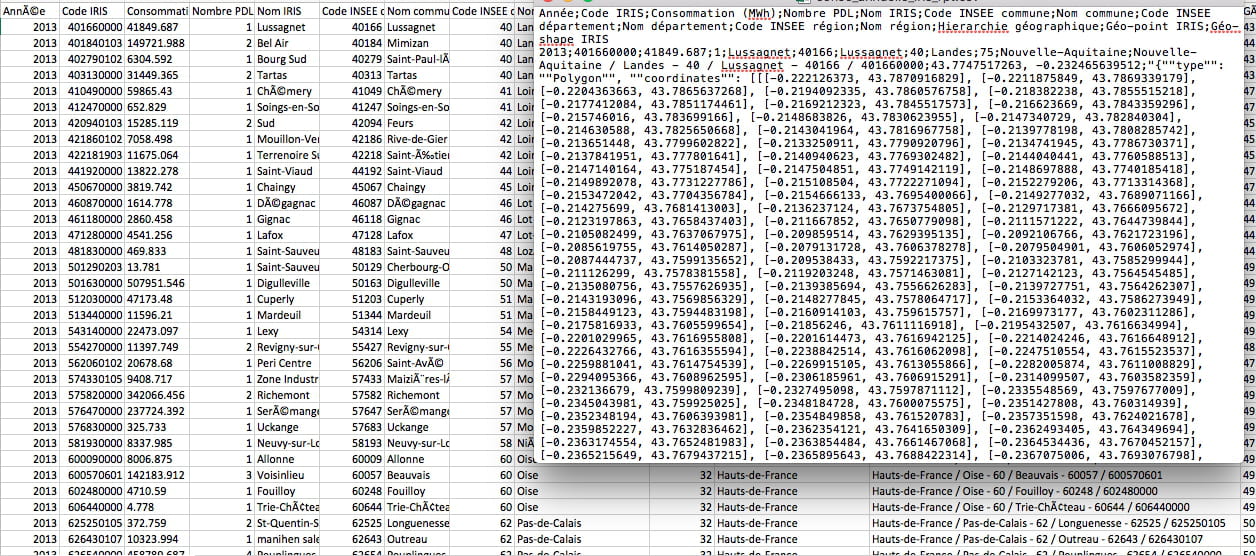Select consumption value 59865.43
Viewport: 1256px width, 556px height.
click(157, 91)
